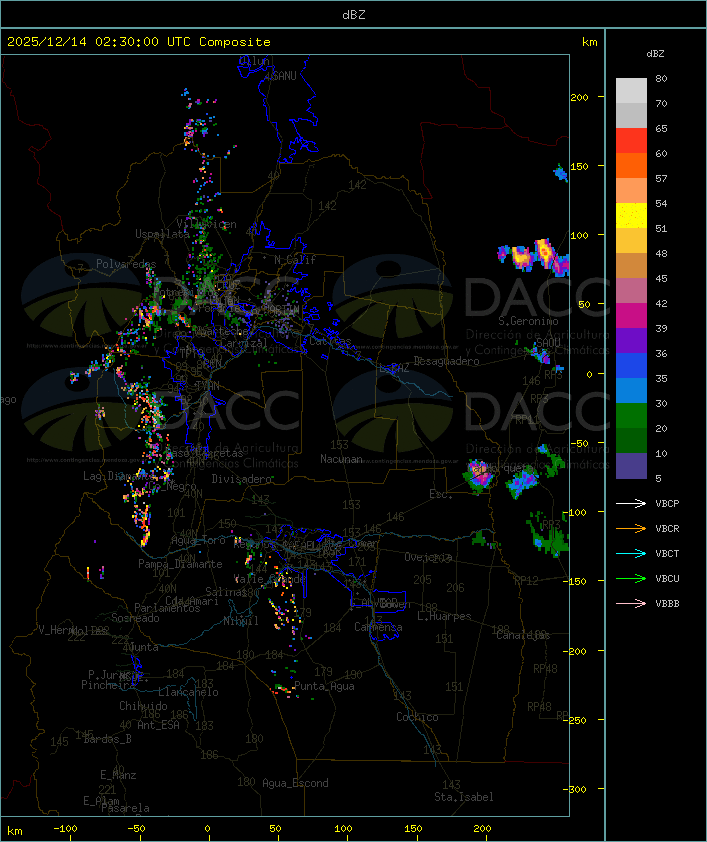The image size is (707, 842).
Task: Select the red 60-65 dBZ swatch
Action: click(631, 141)
